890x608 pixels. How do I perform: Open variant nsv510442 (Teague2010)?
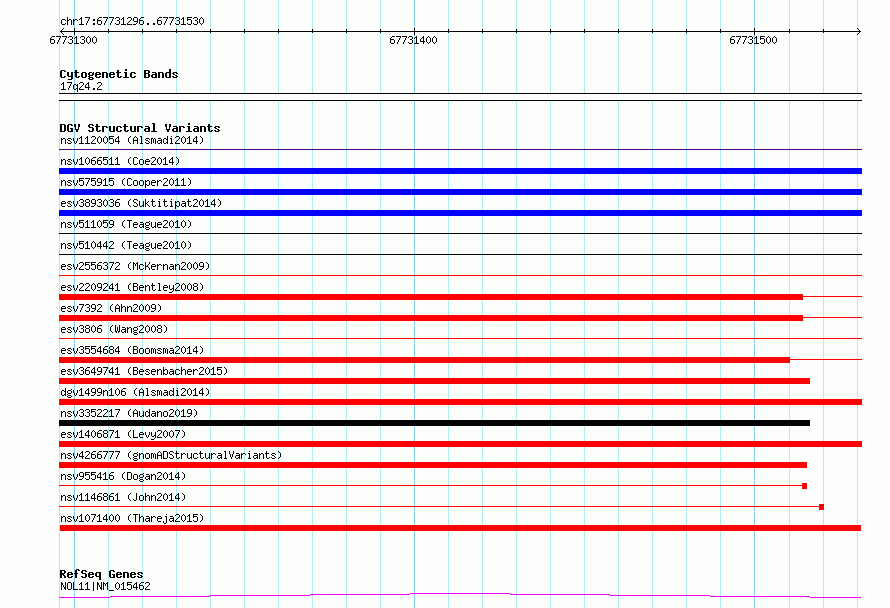coord(126,245)
